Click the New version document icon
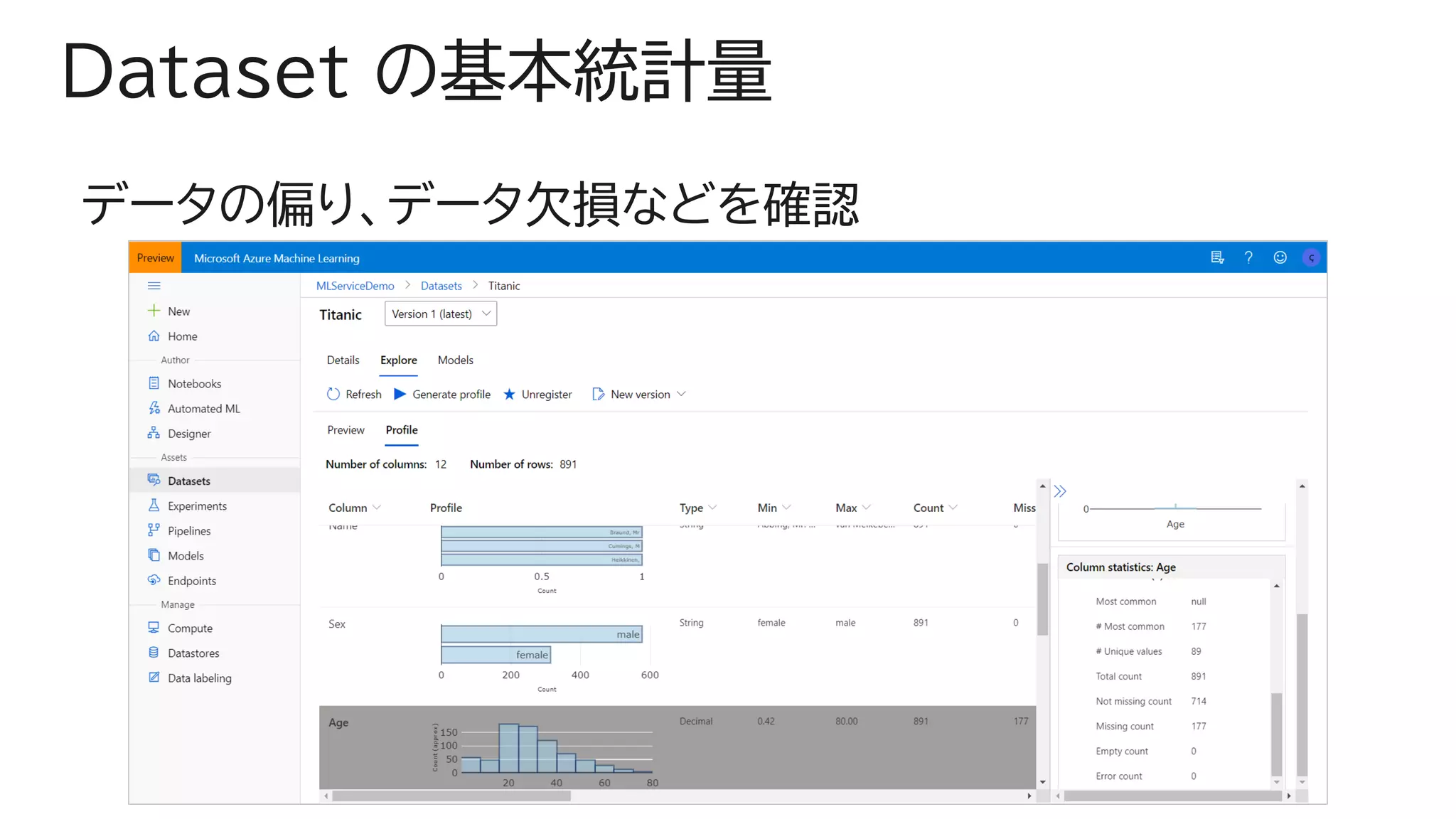Image resolution: width=1456 pixels, height=819 pixels. (598, 394)
